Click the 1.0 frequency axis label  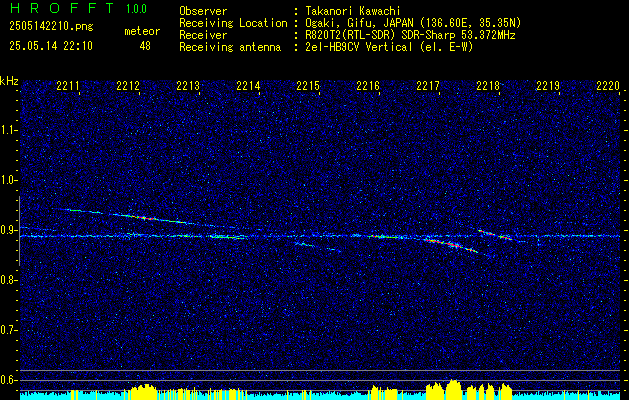(9, 180)
